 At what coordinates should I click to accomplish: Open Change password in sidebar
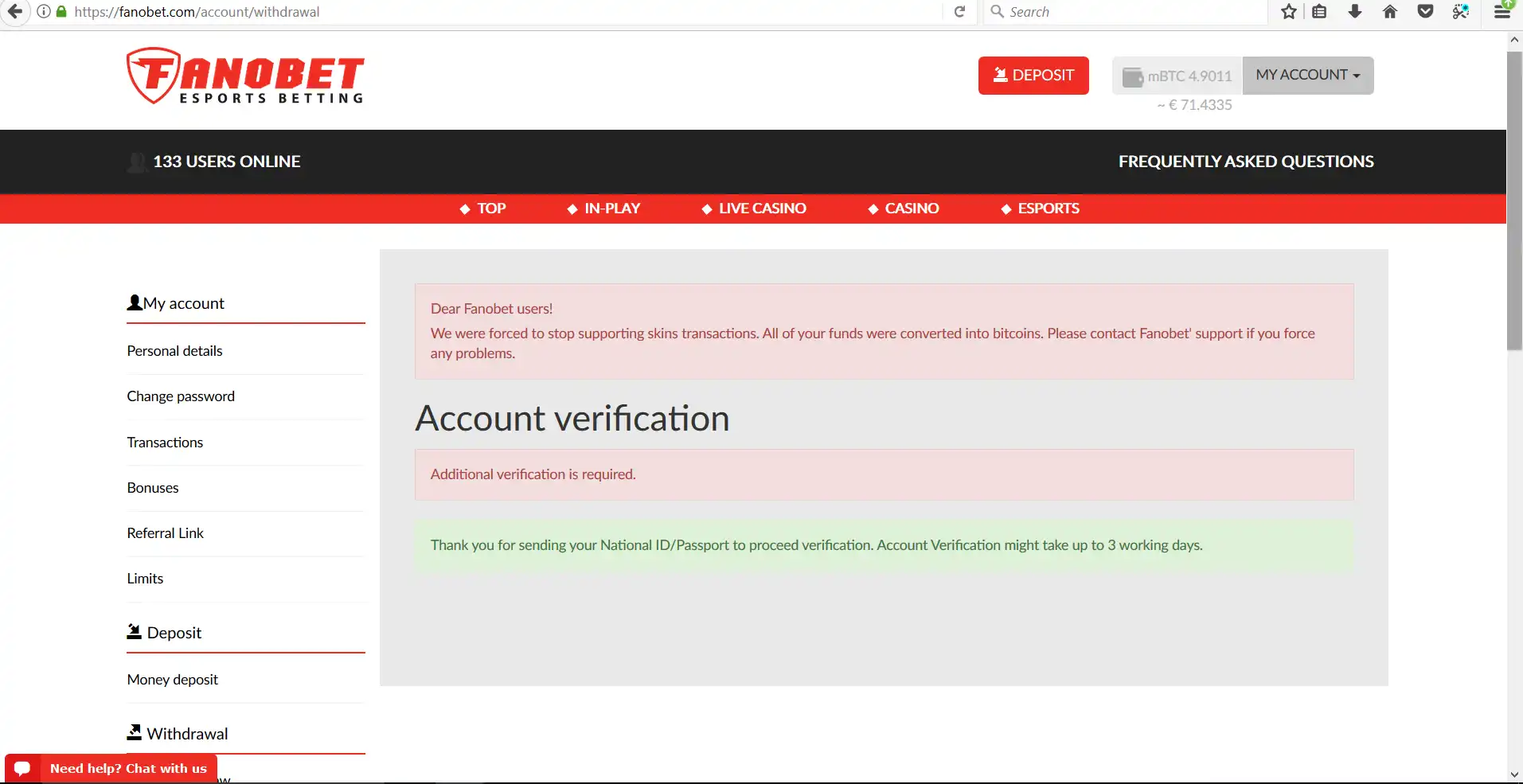point(181,396)
